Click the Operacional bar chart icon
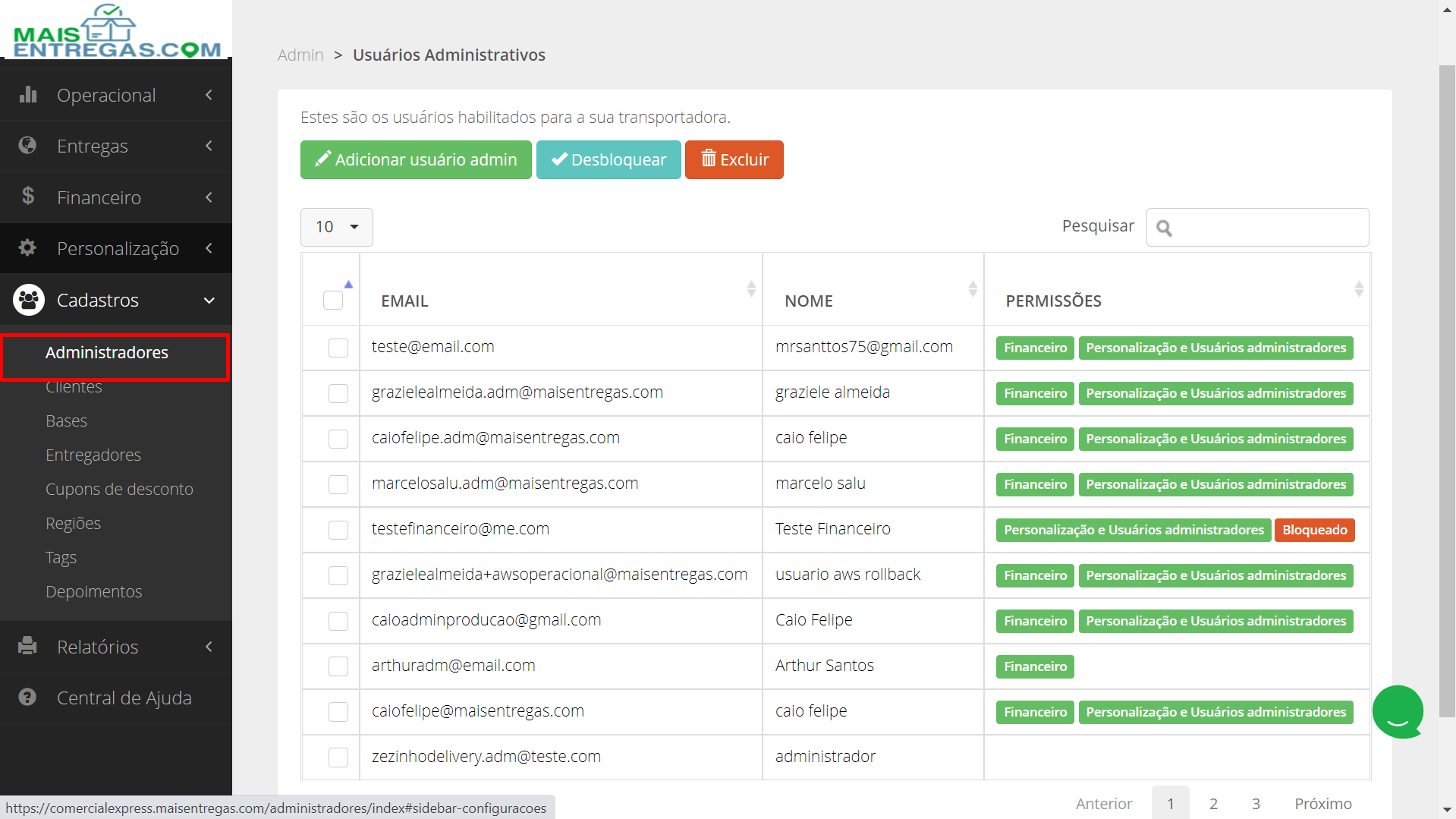Screen dimensions: 1456x819 [28, 95]
